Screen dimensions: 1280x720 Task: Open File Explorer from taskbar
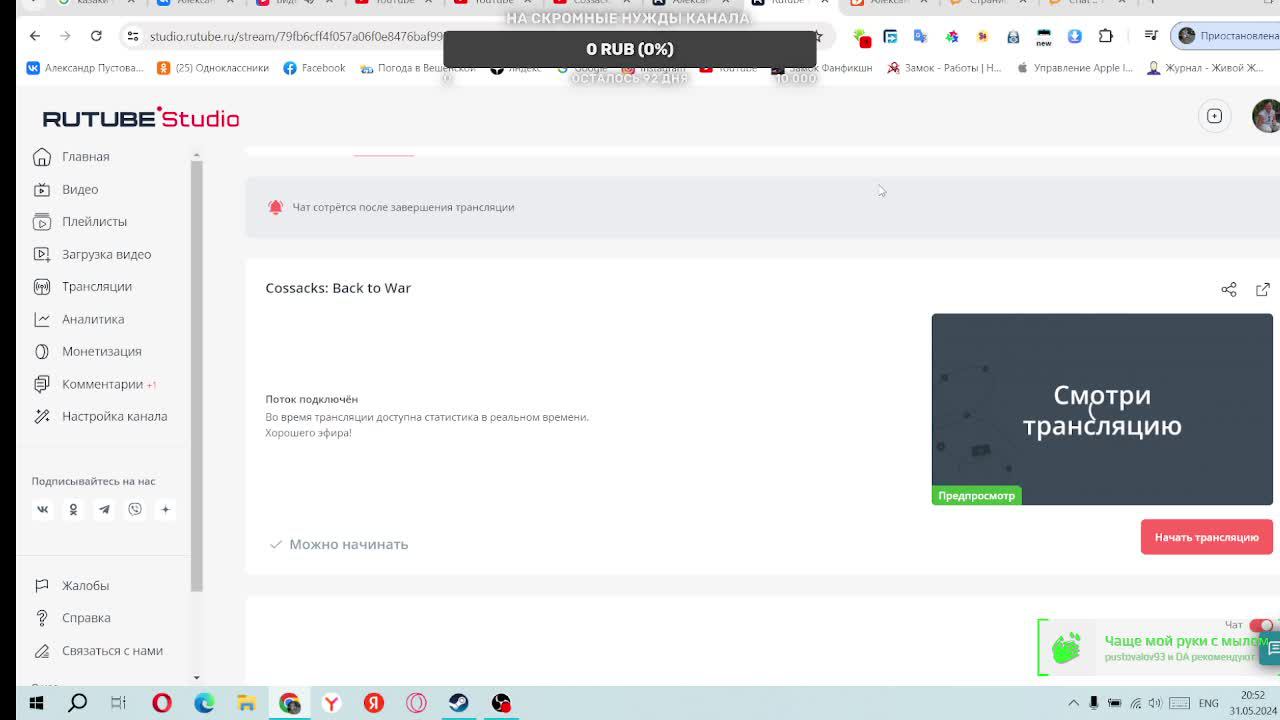(x=246, y=703)
